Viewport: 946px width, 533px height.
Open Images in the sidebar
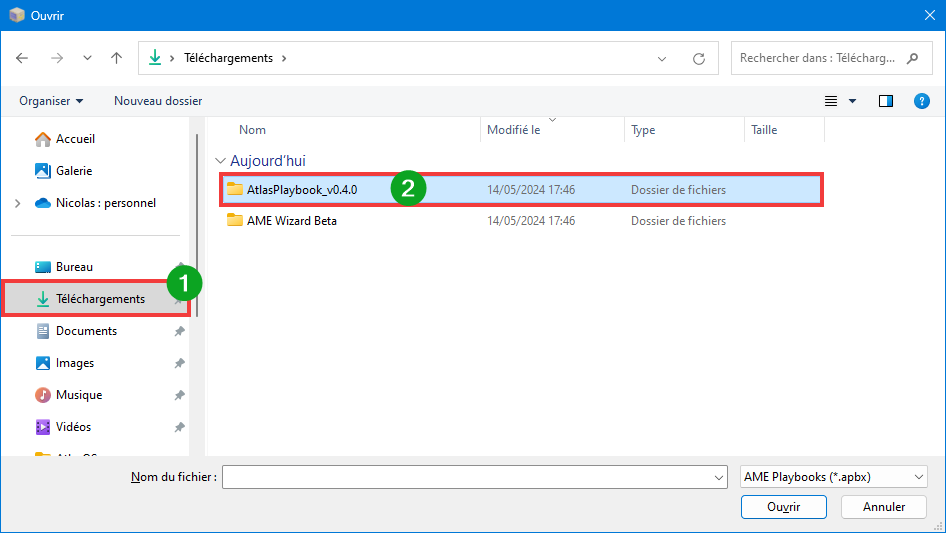(75, 363)
